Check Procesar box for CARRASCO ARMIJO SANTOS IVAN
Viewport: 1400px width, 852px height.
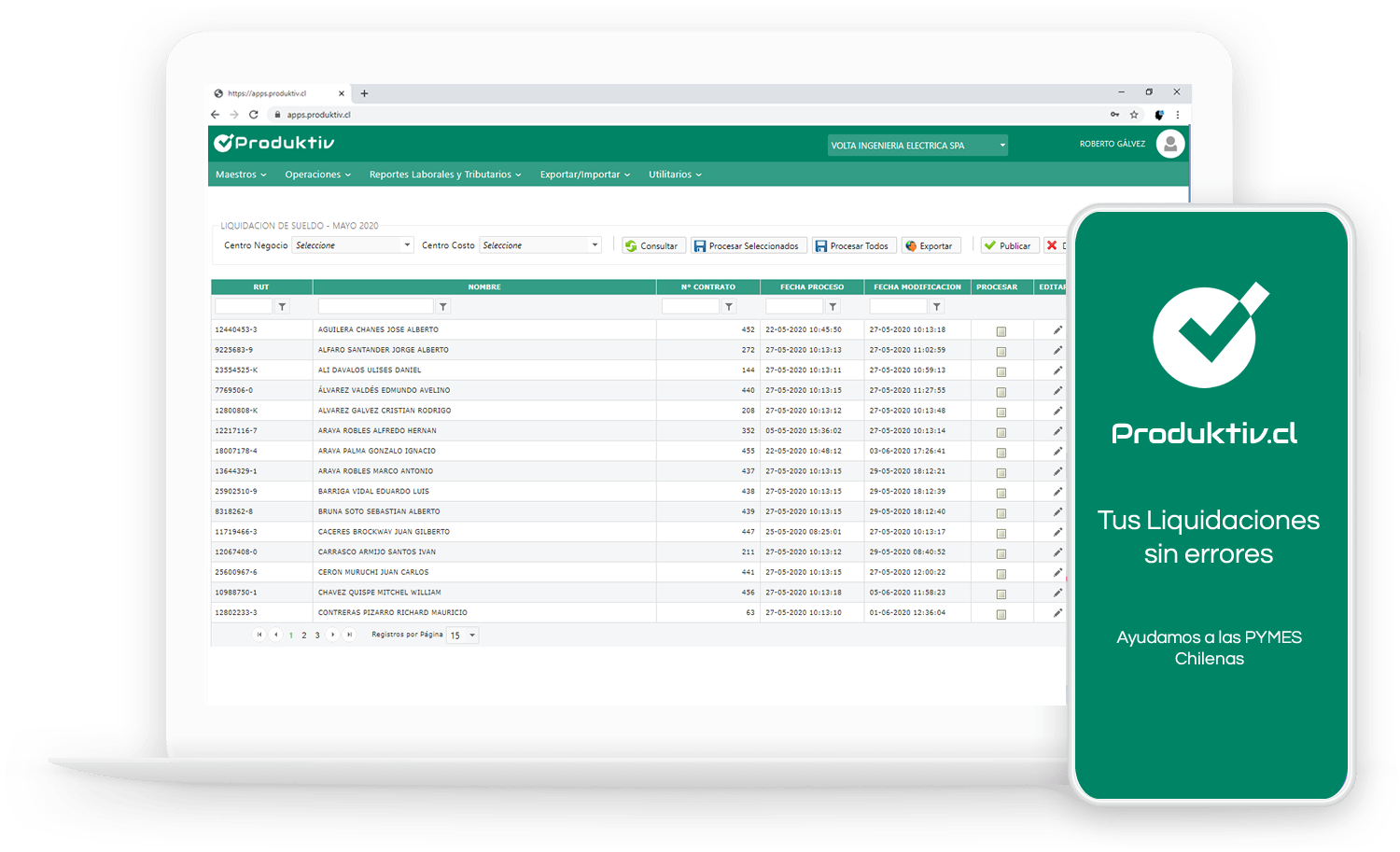coord(1001,553)
